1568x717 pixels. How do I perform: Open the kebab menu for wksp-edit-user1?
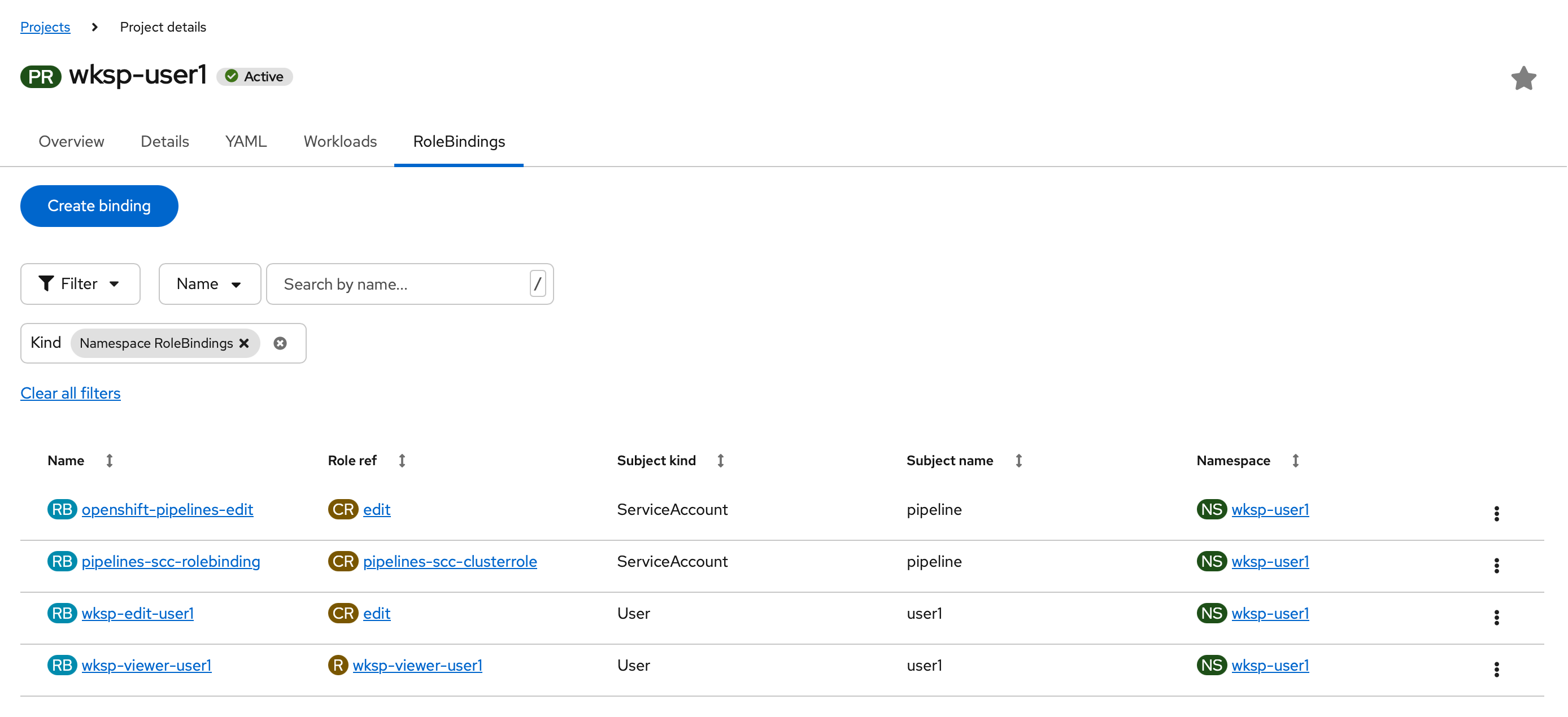1497,618
